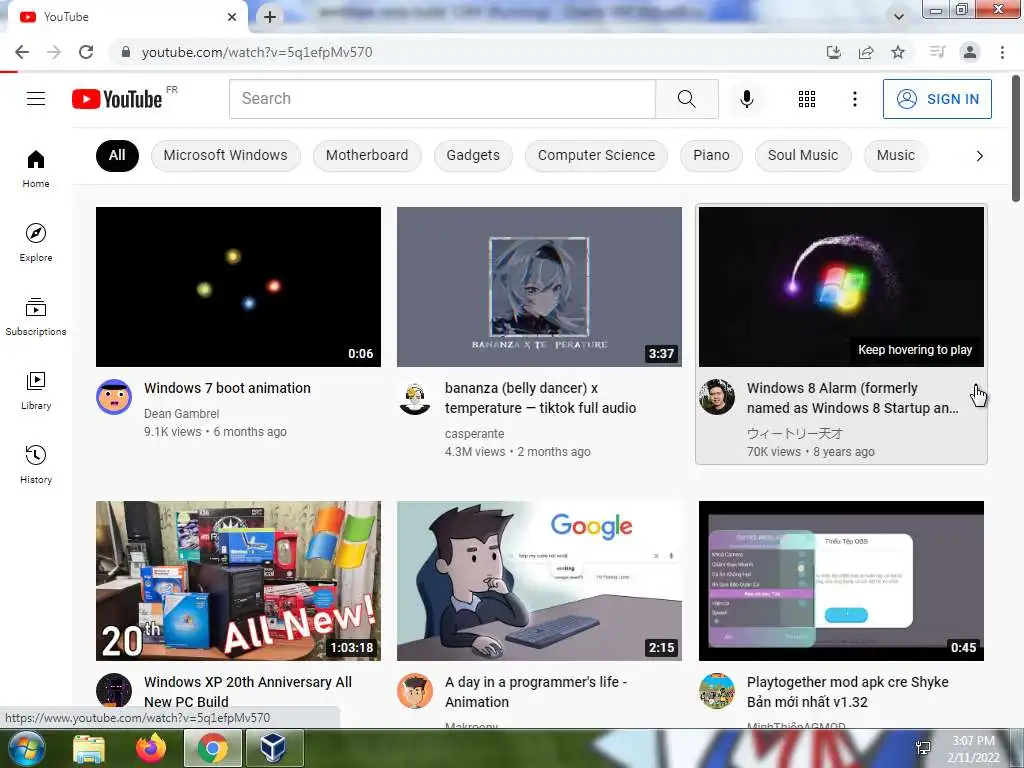Viewport: 1024px width, 768px height.
Task: Click the Google programmer animation thumbnail
Action: [x=539, y=581]
